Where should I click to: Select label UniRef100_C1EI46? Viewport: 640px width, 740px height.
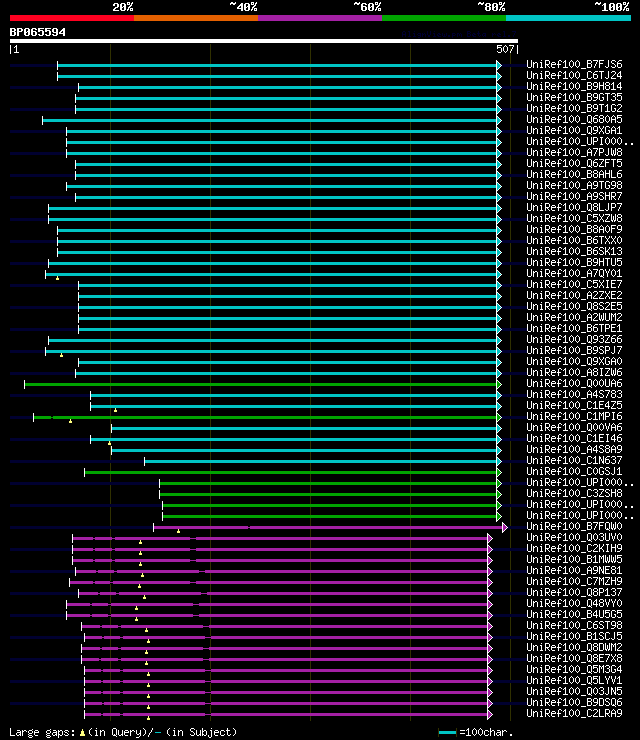pyautogui.click(x=574, y=438)
